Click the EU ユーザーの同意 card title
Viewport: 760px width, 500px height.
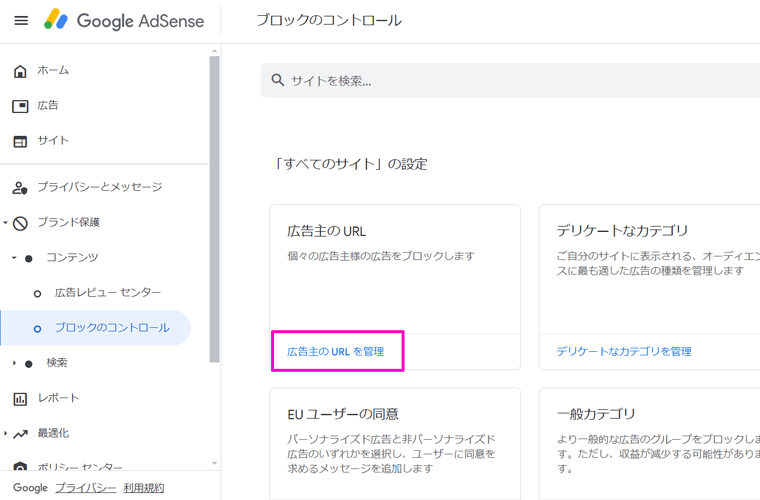343,415
